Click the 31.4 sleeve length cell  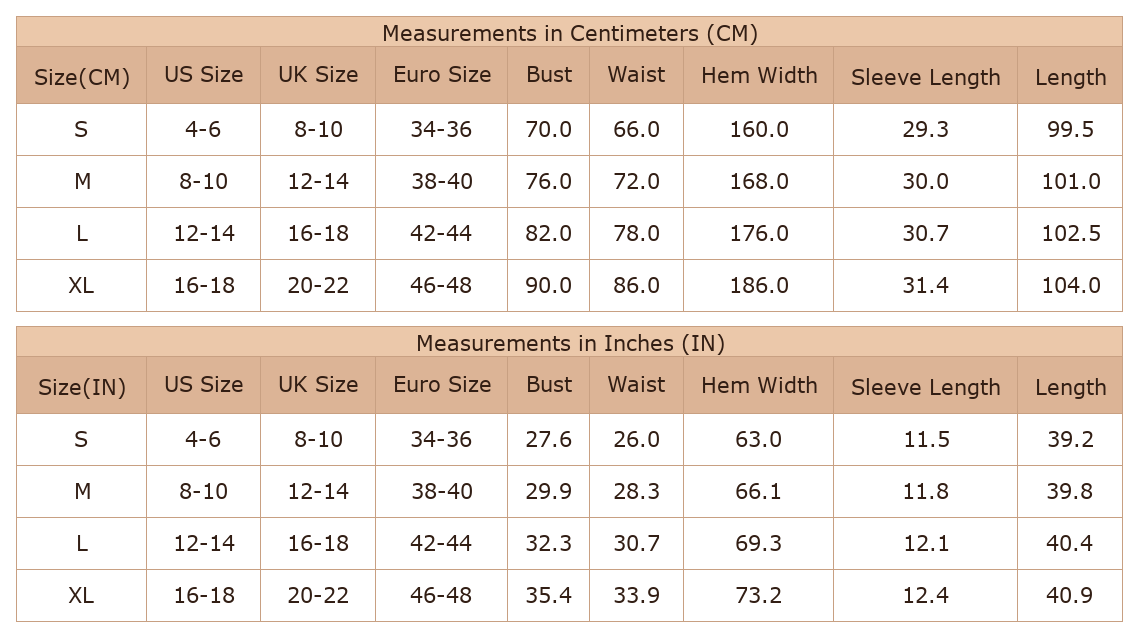(x=925, y=285)
